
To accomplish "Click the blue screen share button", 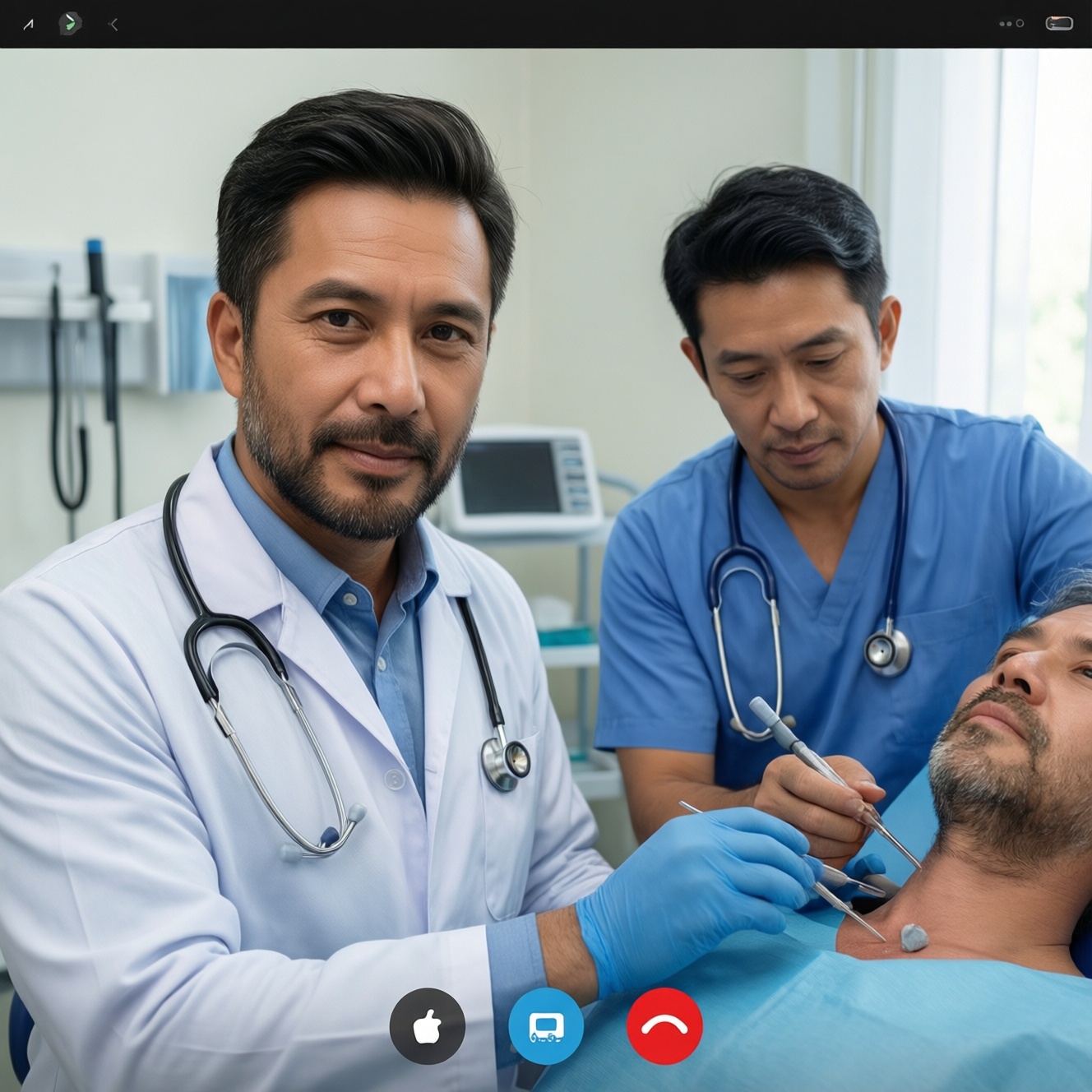I will pos(546,1026).
